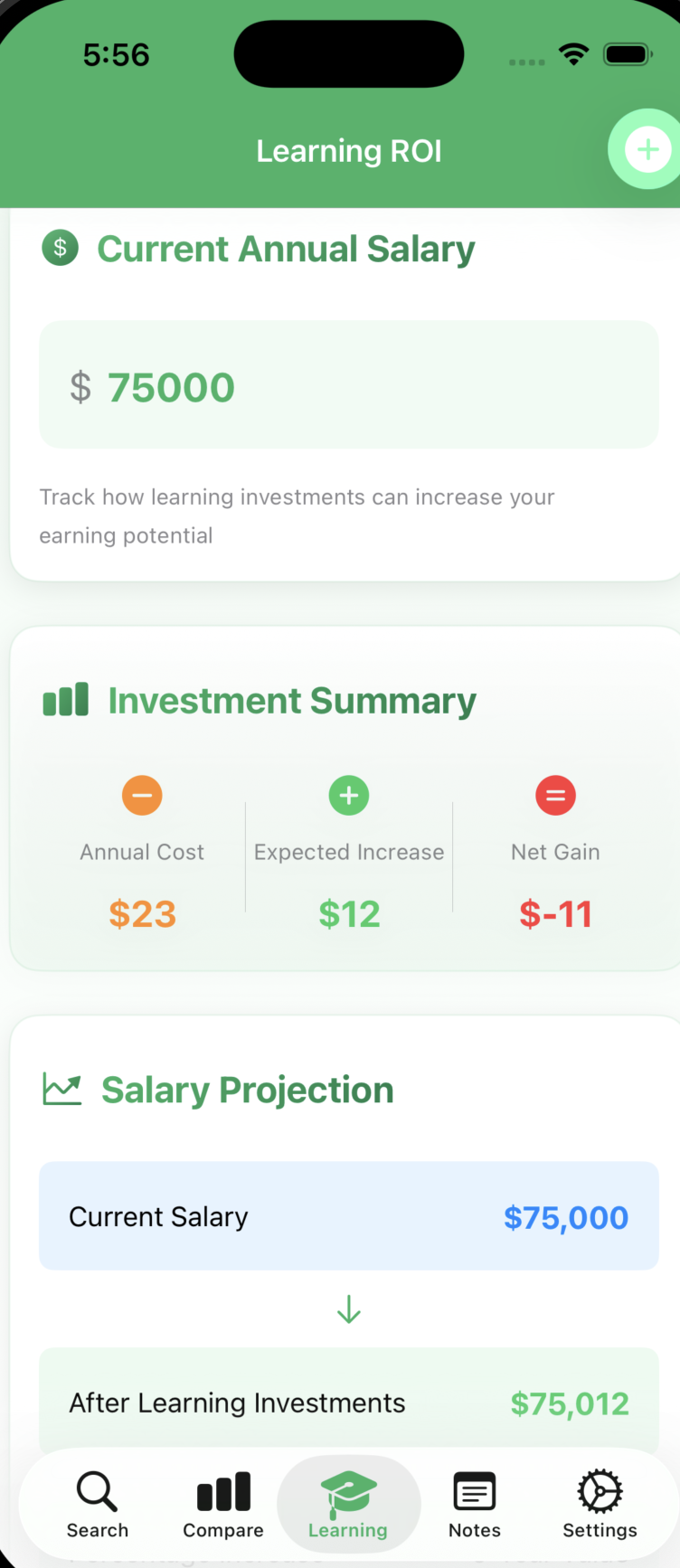Click the Learning ROI header title

[x=349, y=151]
